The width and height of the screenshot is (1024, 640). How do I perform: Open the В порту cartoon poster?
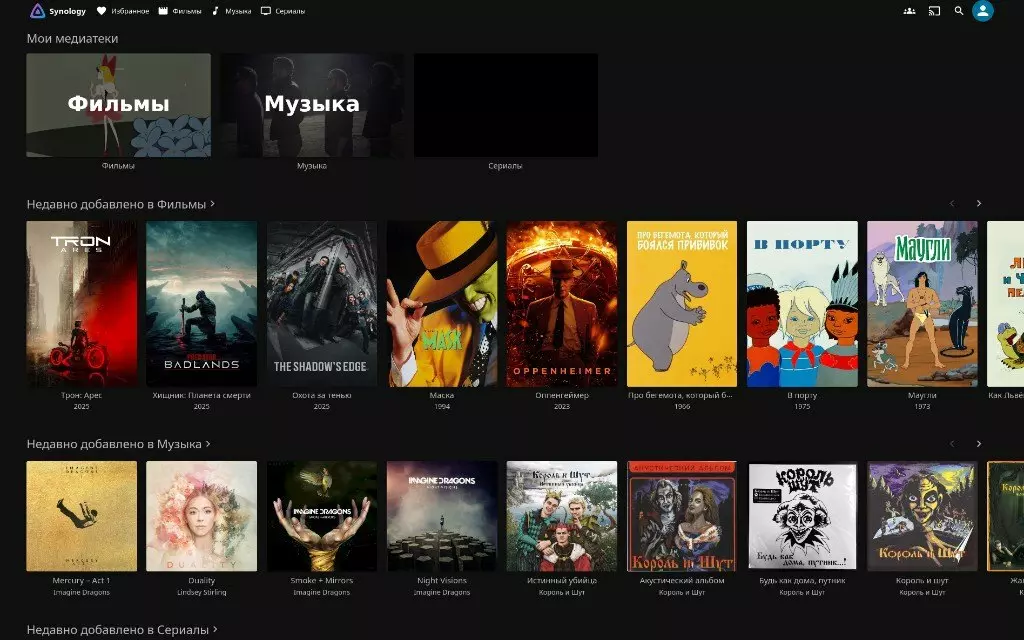click(x=802, y=304)
